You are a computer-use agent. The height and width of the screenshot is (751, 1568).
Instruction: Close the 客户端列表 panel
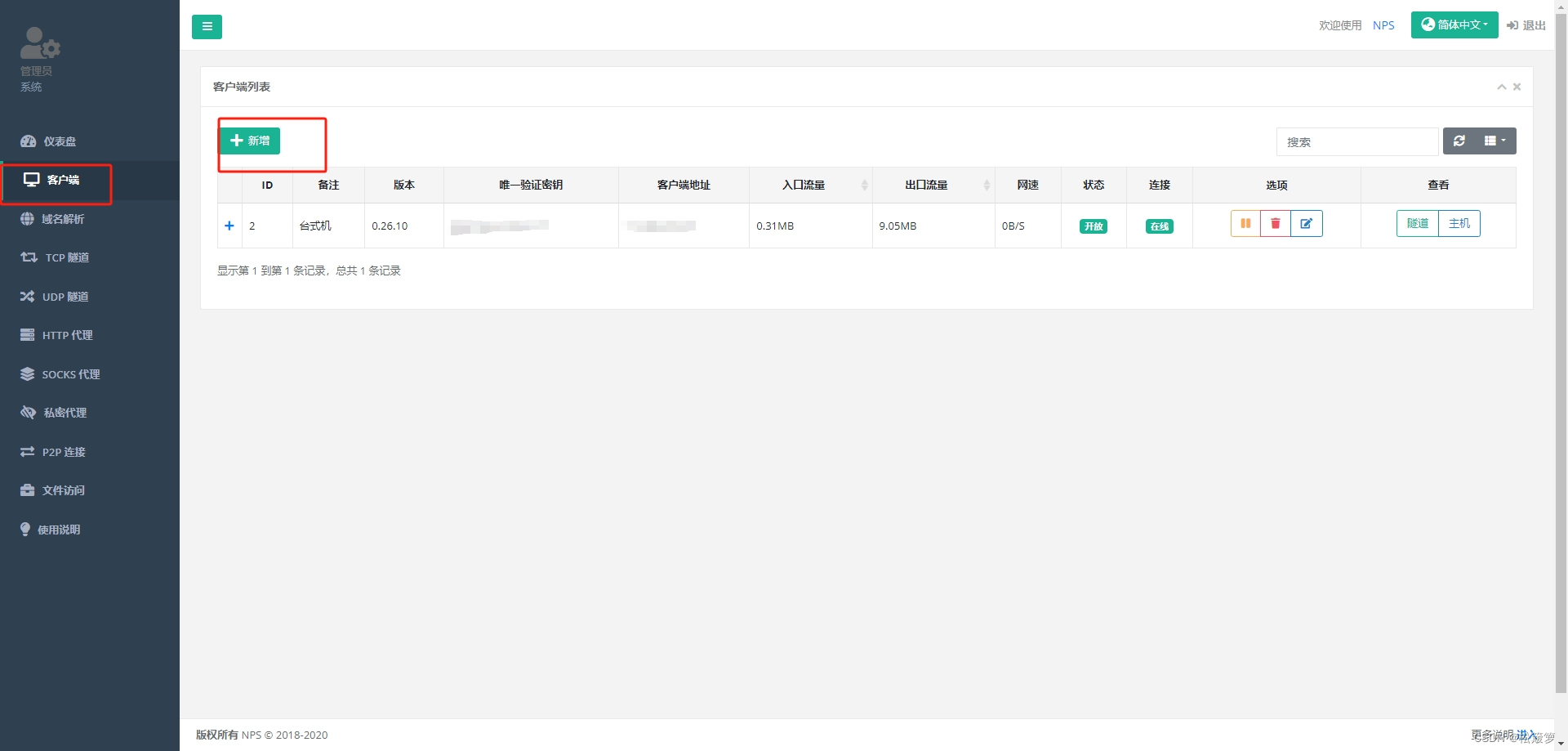point(1517,87)
